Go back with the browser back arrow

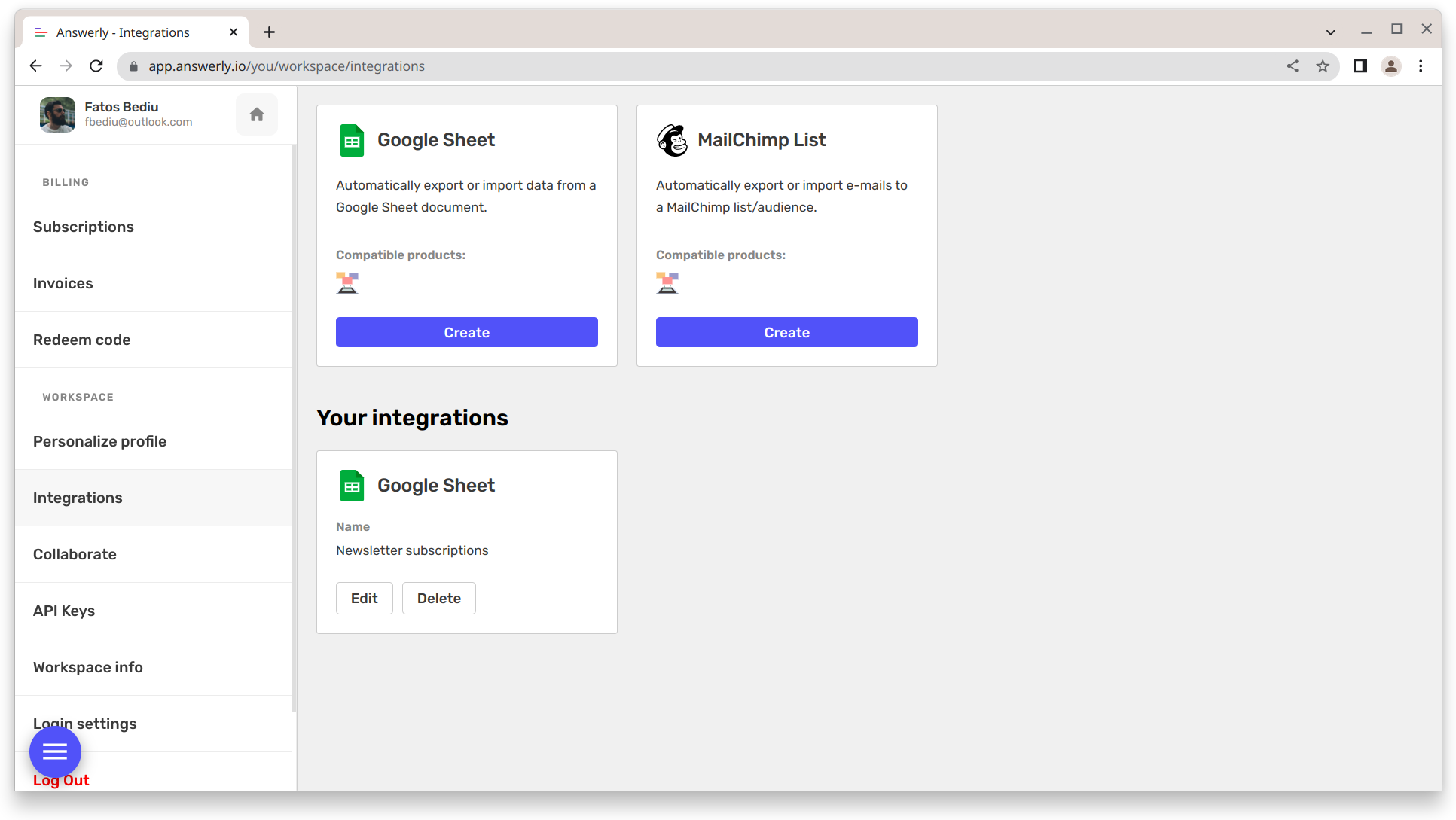(35, 66)
